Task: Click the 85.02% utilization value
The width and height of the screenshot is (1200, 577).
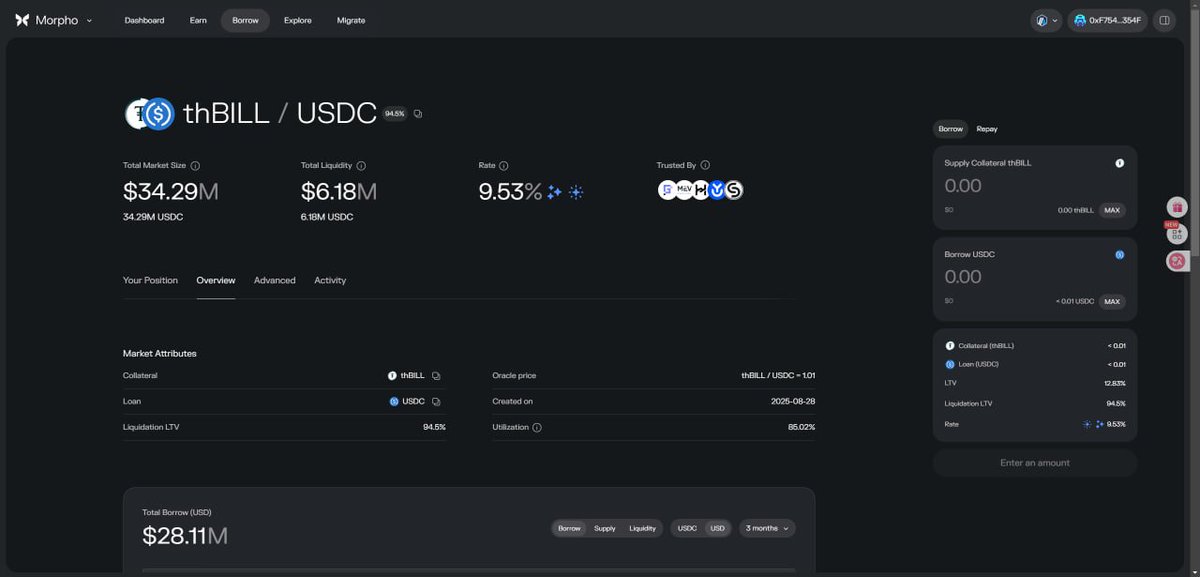Action: pos(801,427)
